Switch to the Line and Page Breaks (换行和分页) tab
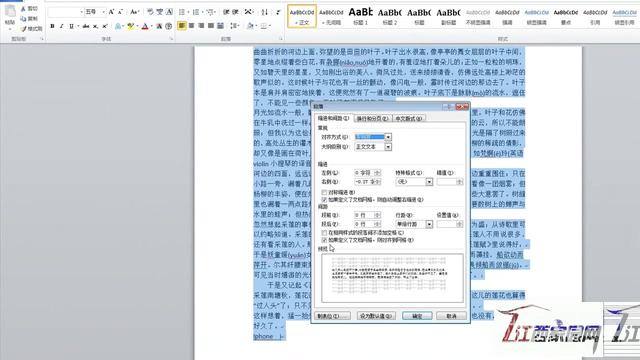 [x=372, y=118]
